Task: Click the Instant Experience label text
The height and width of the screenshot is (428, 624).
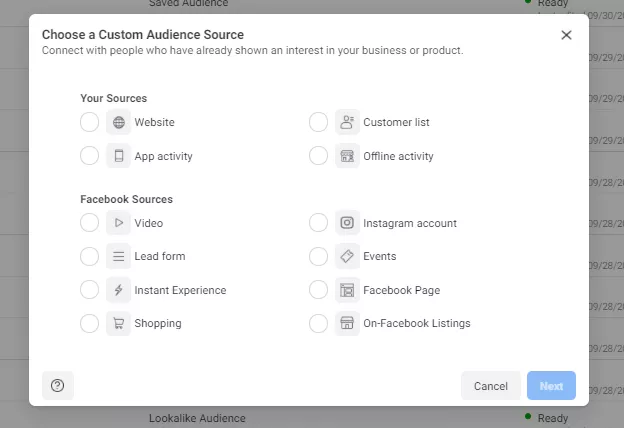Action: click(x=180, y=290)
